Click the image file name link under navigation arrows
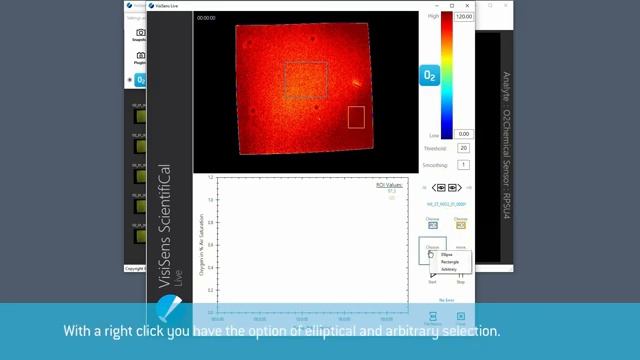The width and height of the screenshot is (640, 360). coord(446,204)
